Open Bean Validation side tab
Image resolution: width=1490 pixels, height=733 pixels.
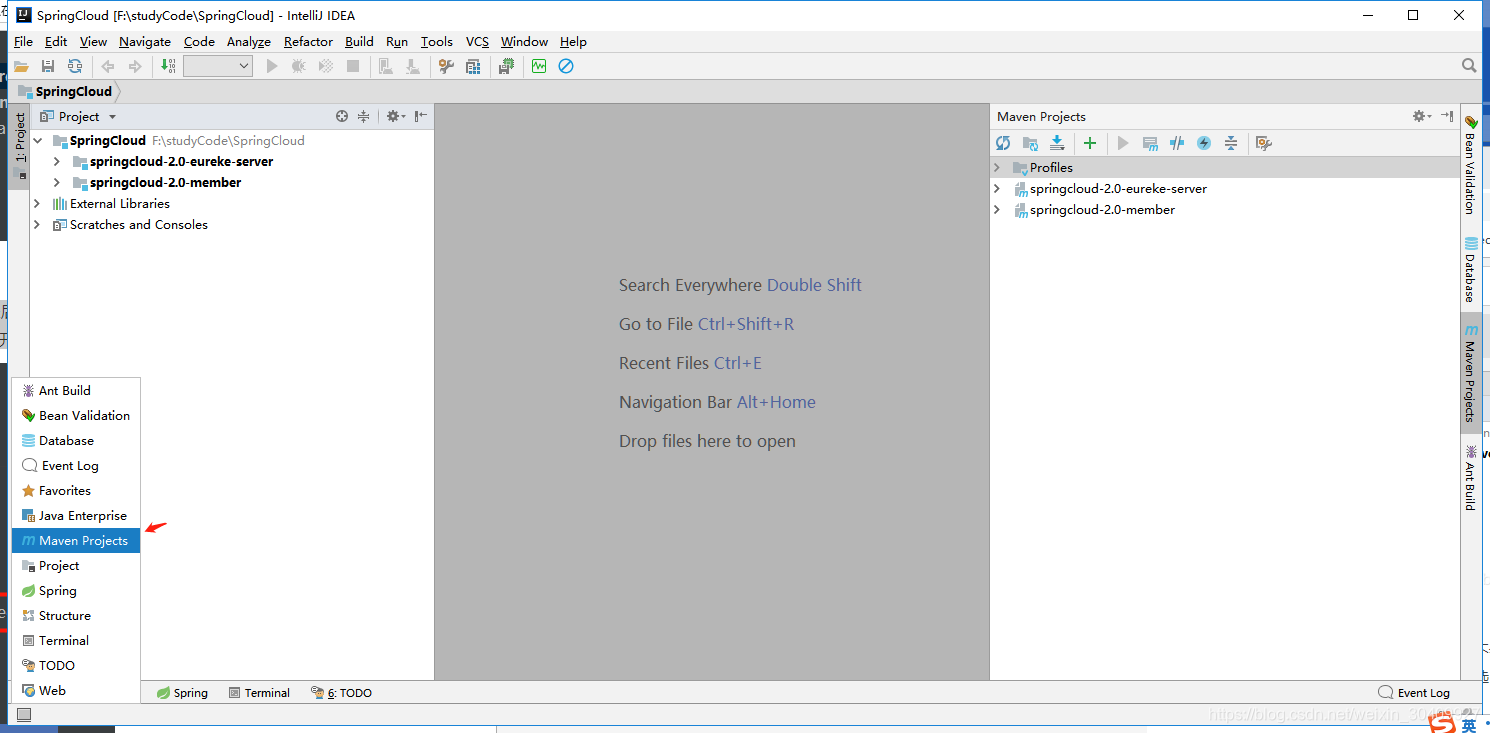(x=1471, y=164)
